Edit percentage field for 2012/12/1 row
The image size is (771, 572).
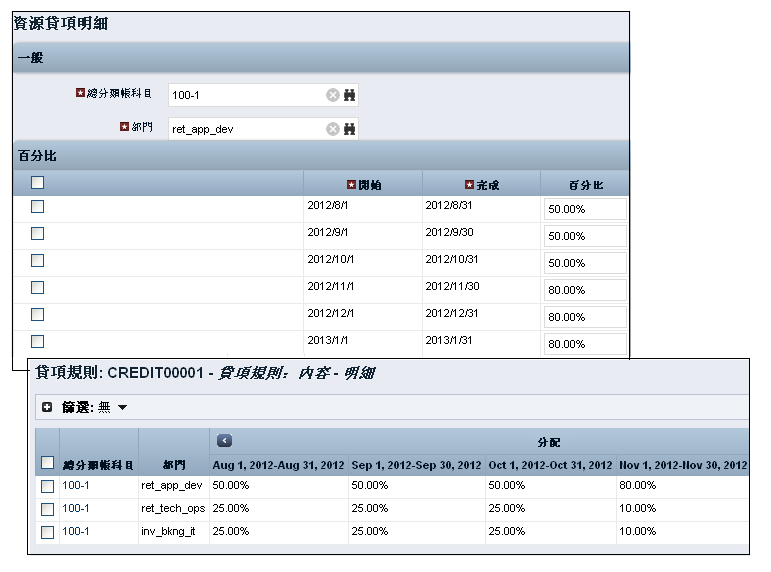[x=585, y=317]
